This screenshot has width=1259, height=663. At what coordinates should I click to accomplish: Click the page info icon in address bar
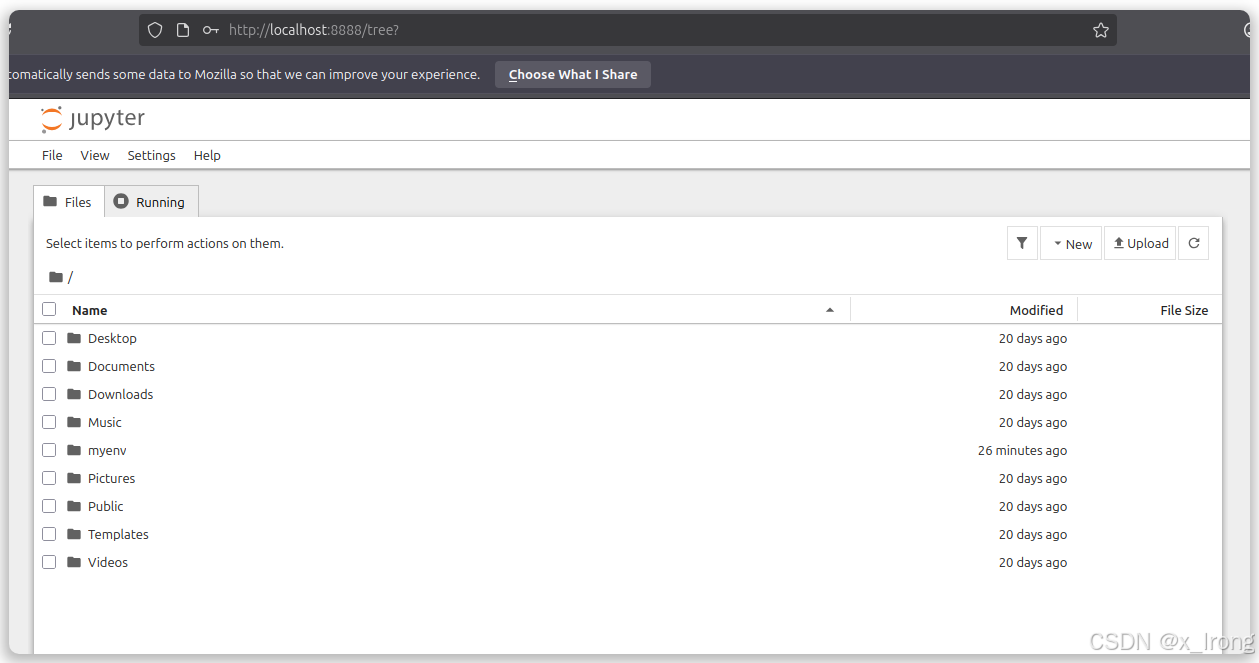pyautogui.click(x=183, y=30)
